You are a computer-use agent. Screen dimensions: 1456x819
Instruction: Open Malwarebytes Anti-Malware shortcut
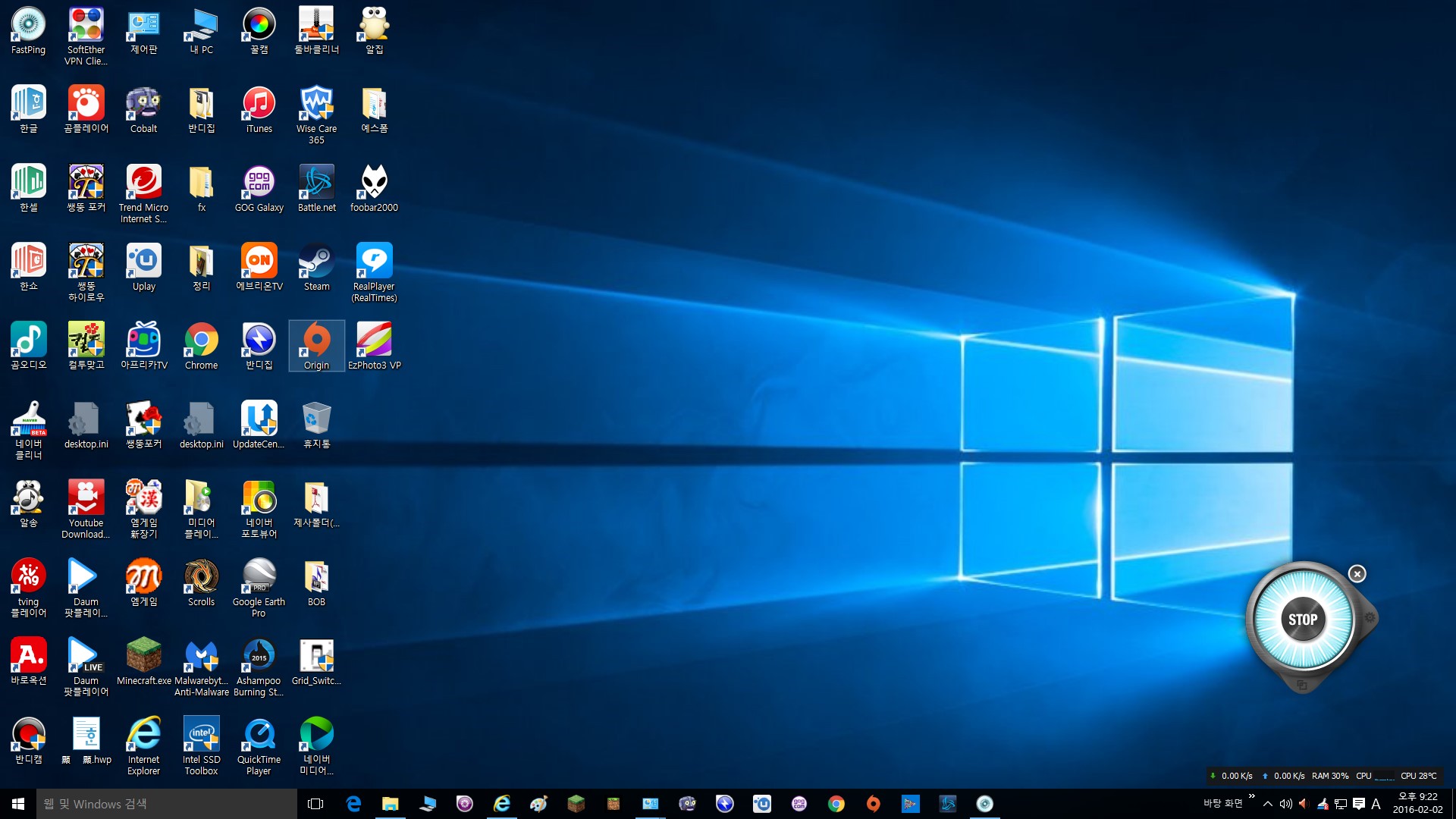[x=201, y=667]
